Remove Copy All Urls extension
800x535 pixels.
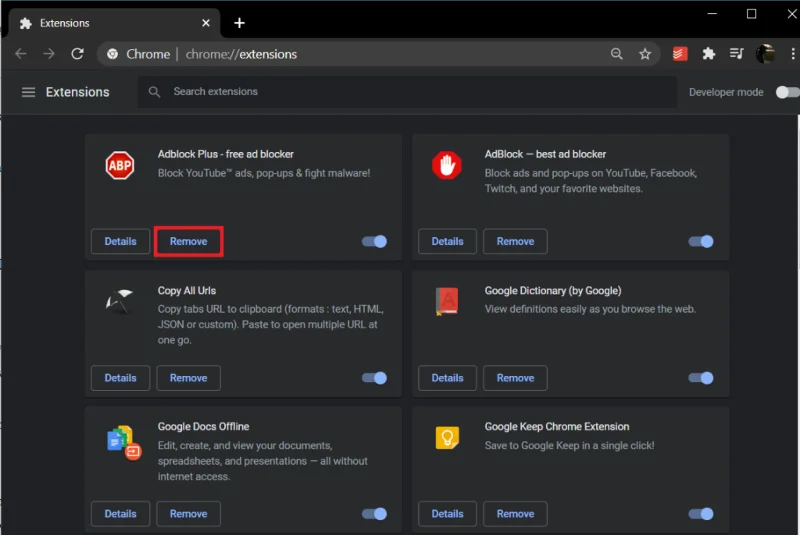click(x=188, y=378)
